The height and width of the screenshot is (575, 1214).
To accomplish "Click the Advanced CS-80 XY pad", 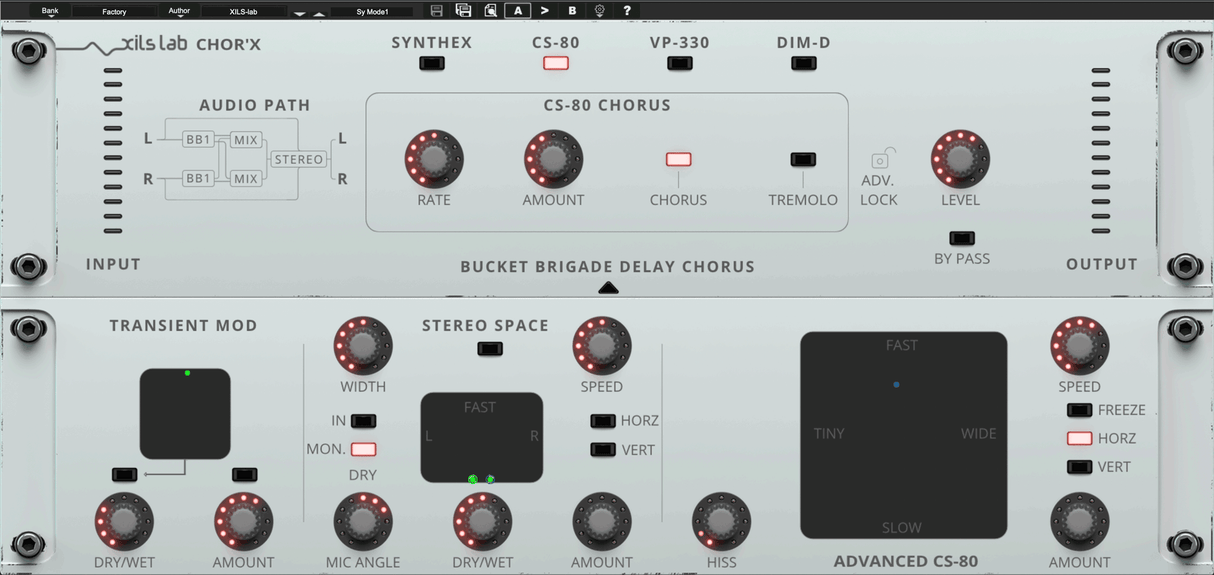I will (x=903, y=435).
